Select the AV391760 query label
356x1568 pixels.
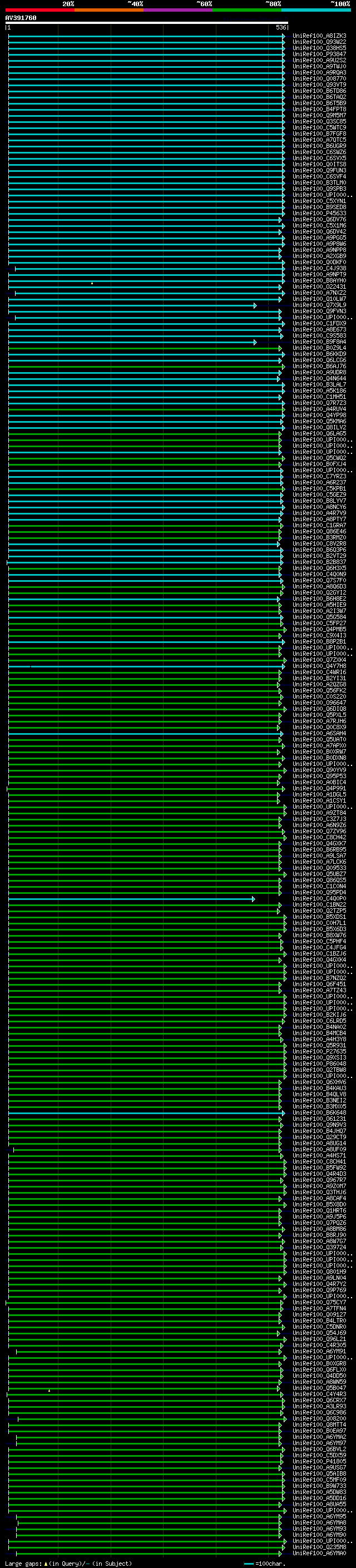tap(21, 18)
